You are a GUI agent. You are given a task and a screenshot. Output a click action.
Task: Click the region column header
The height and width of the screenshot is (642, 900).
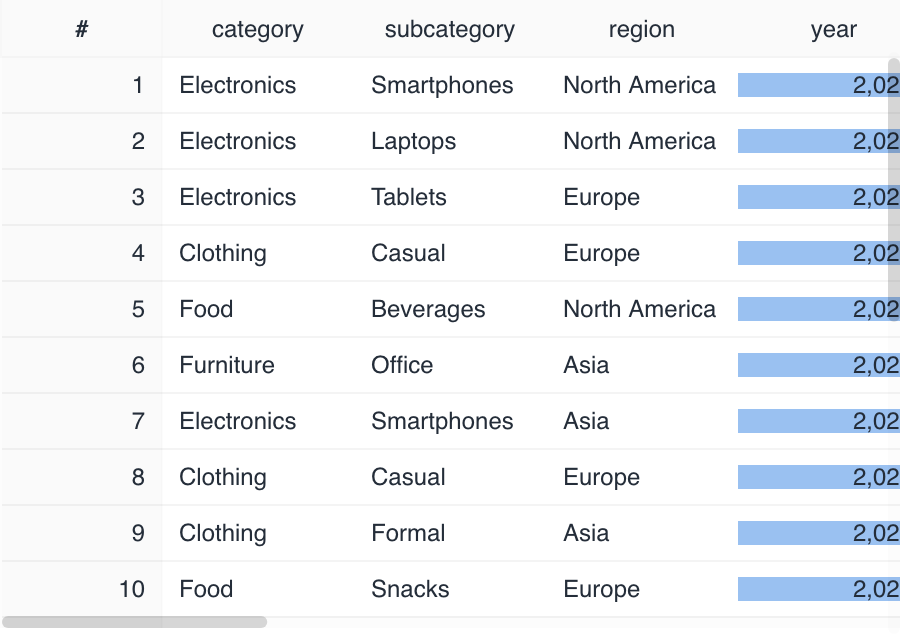coord(641,30)
